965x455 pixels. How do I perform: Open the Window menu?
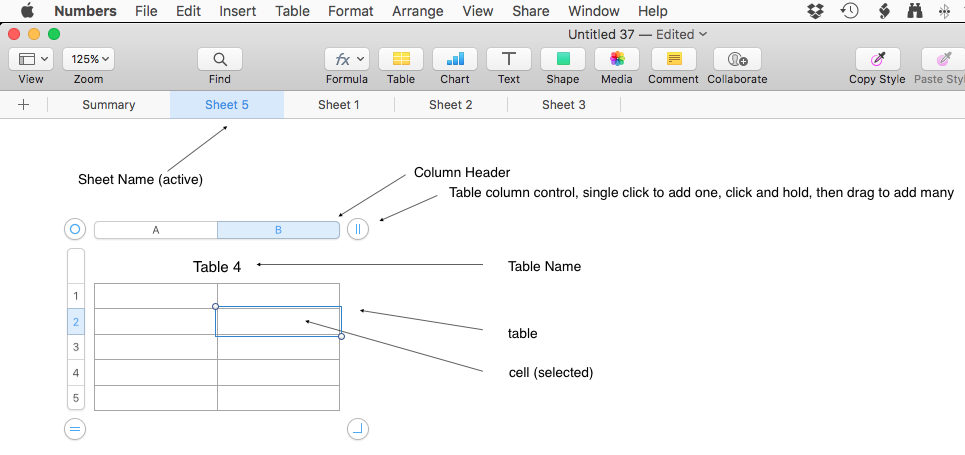[x=594, y=11]
